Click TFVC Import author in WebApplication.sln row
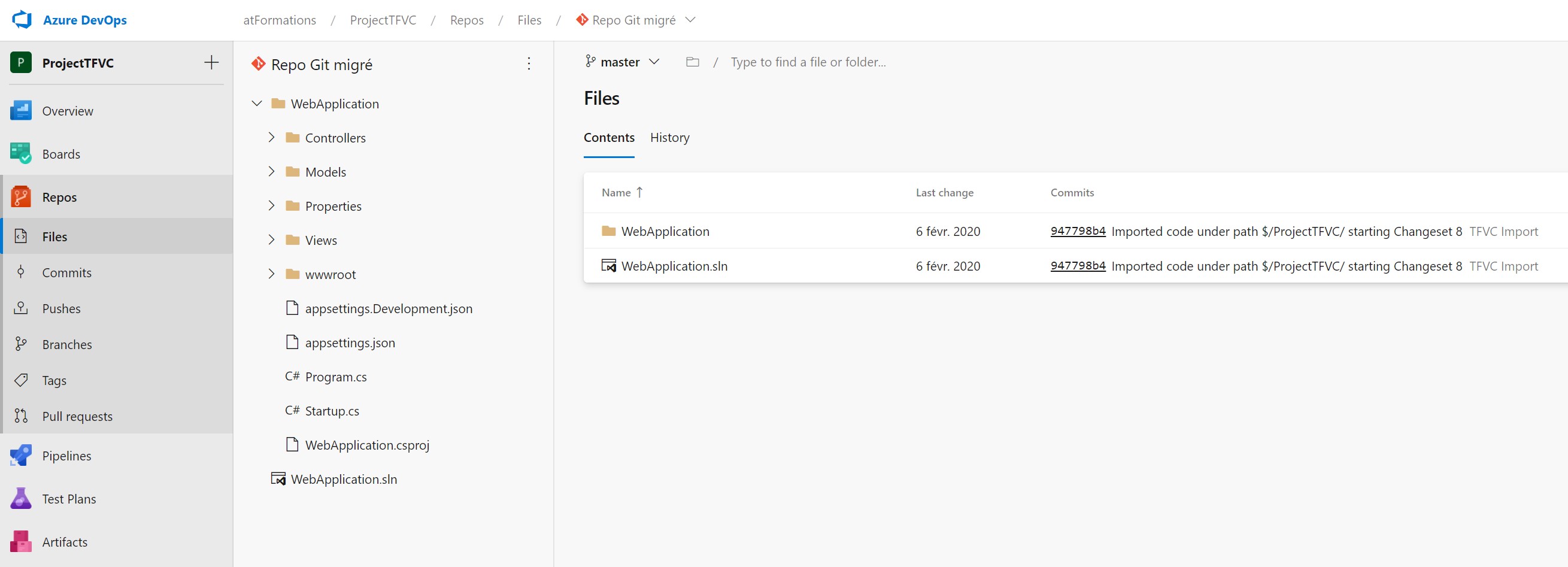Image resolution: width=1568 pixels, height=567 pixels. point(1503,266)
